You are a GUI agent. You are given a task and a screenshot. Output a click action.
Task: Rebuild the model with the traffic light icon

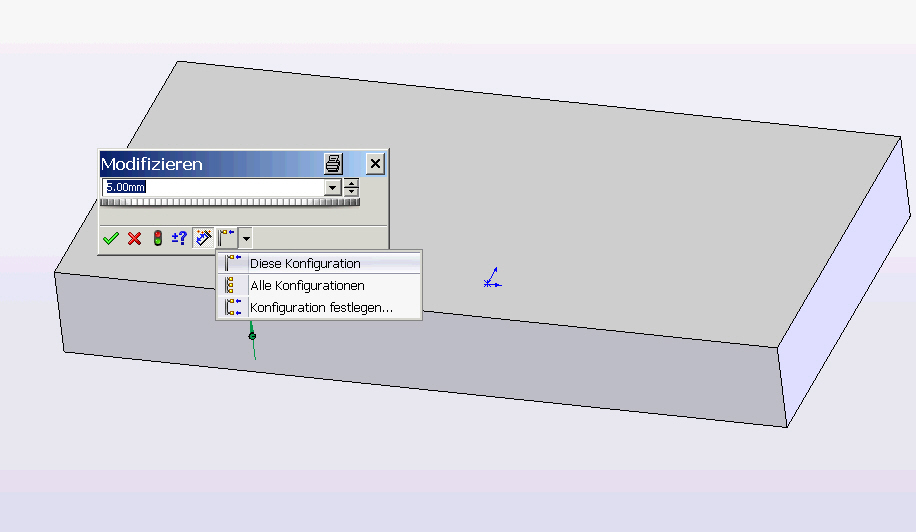click(x=158, y=238)
